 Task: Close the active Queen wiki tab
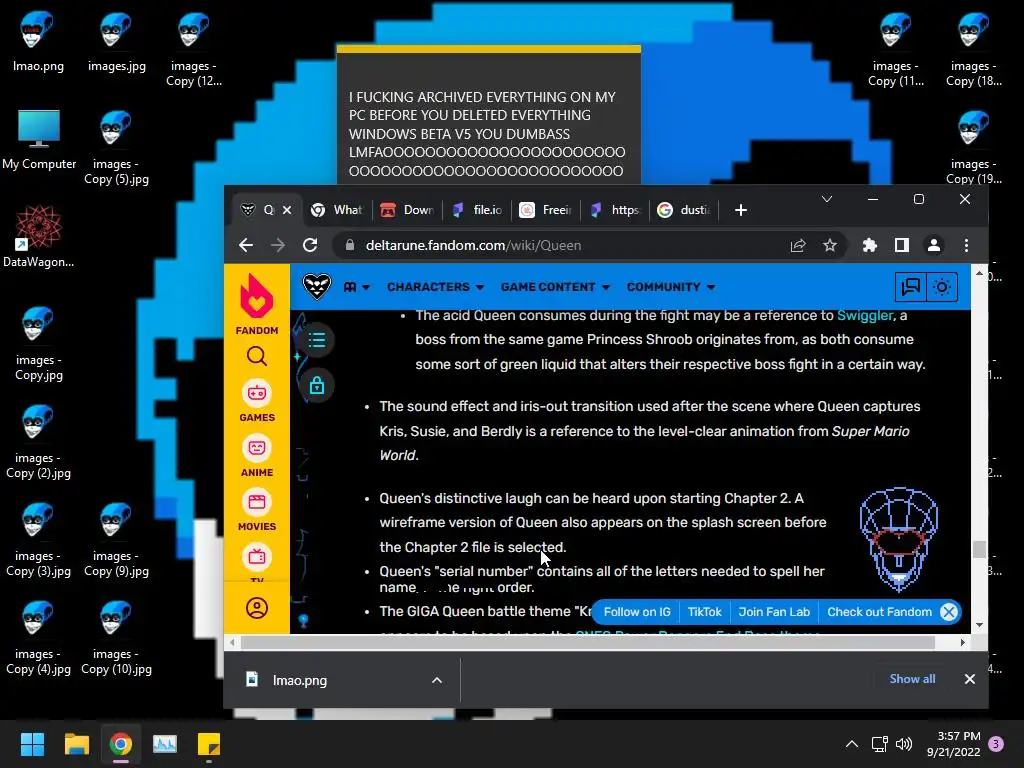(x=287, y=210)
